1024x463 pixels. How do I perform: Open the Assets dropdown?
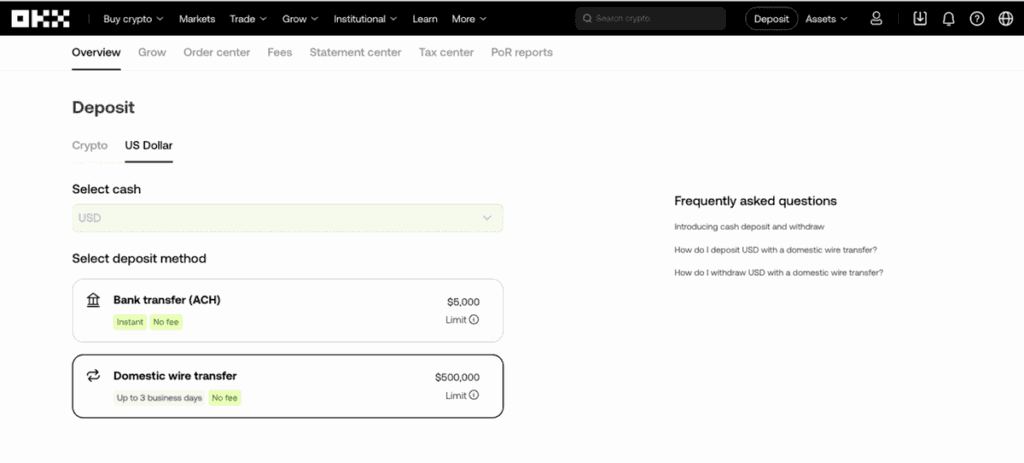(826, 19)
